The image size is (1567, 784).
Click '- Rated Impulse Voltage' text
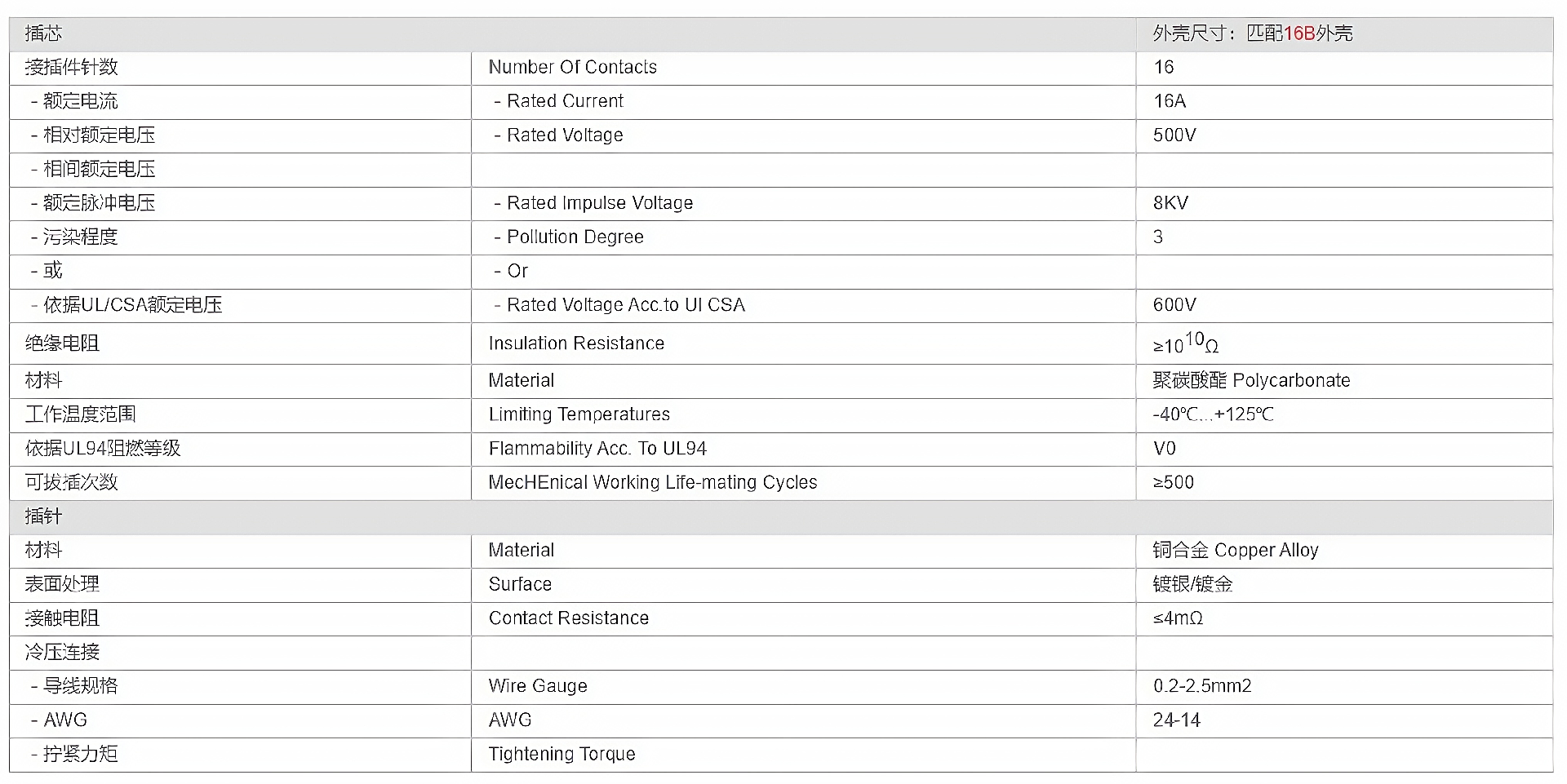(x=593, y=203)
